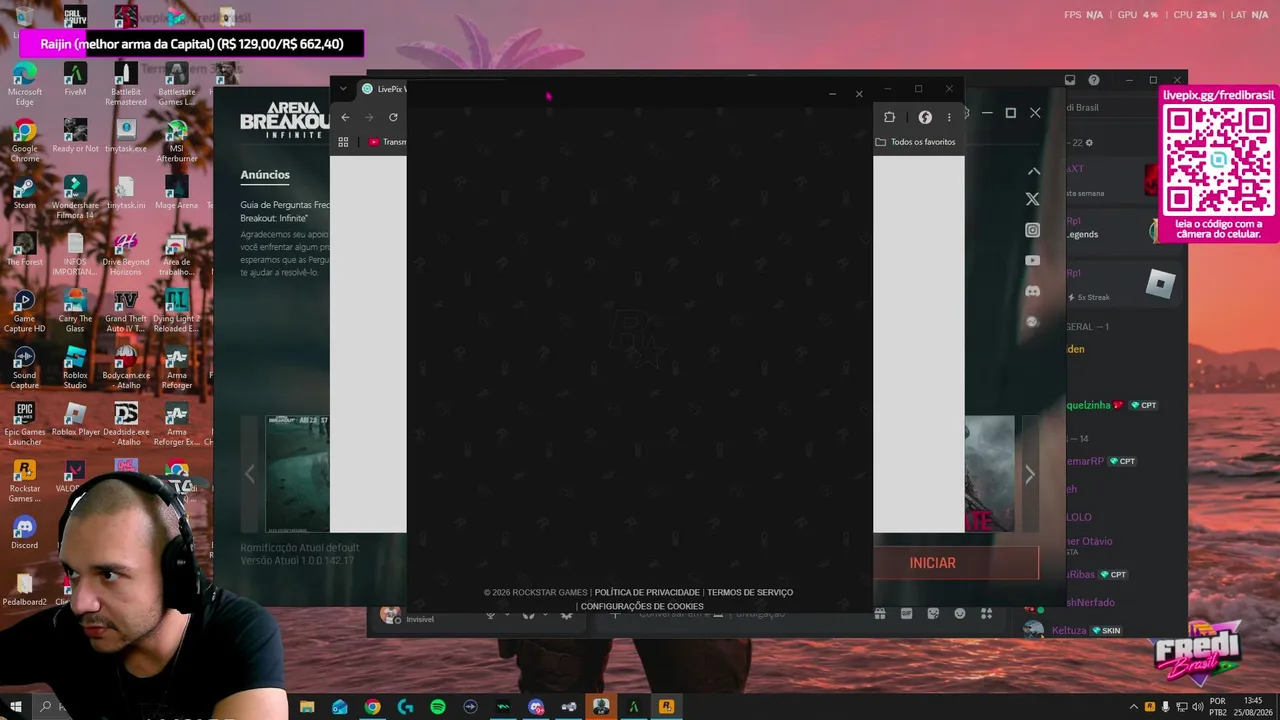This screenshot has height=720, width=1280.
Task: Launch Roblox Player from the desktop
Action: 75,421
